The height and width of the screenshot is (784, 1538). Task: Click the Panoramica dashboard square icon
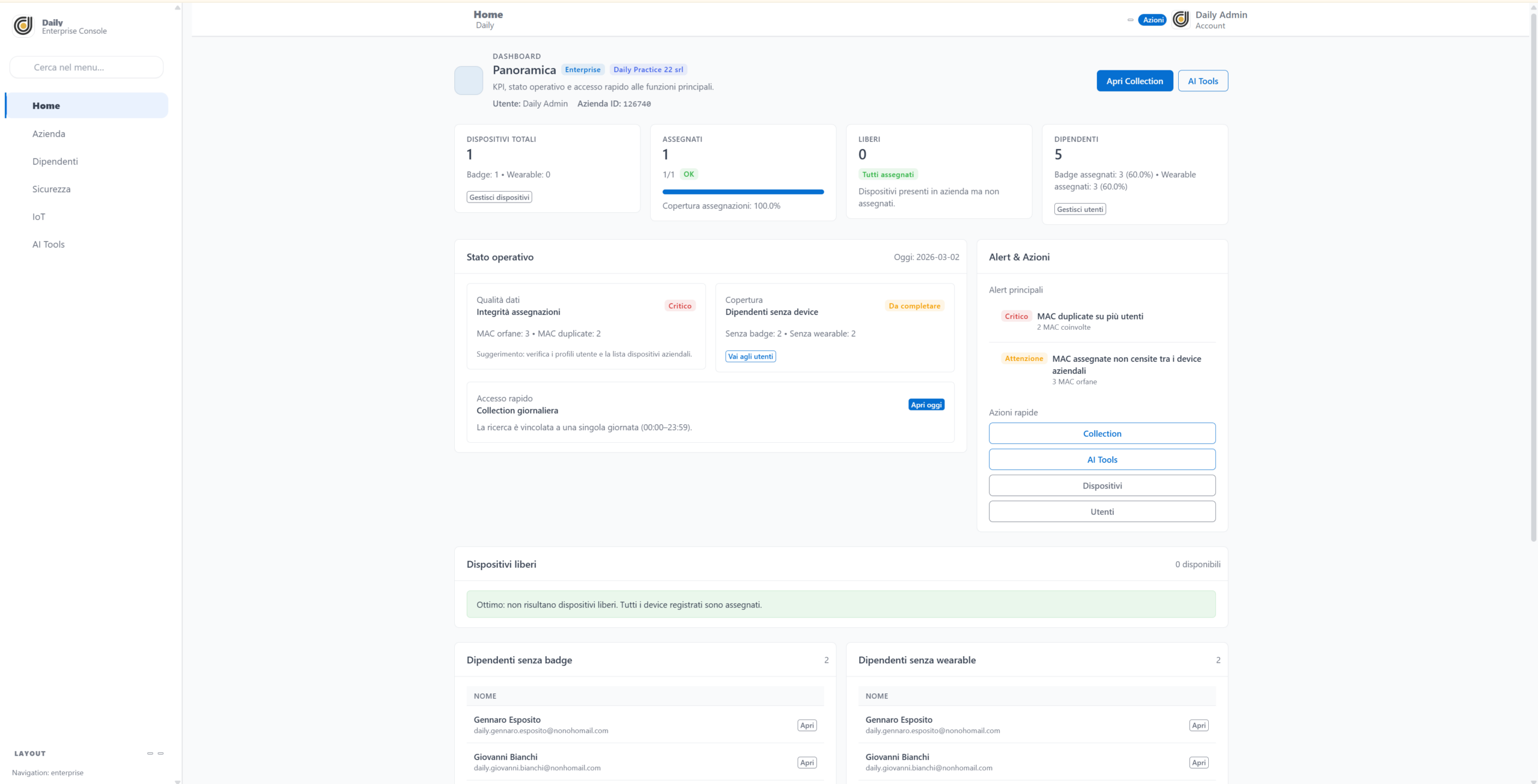(469, 81)
